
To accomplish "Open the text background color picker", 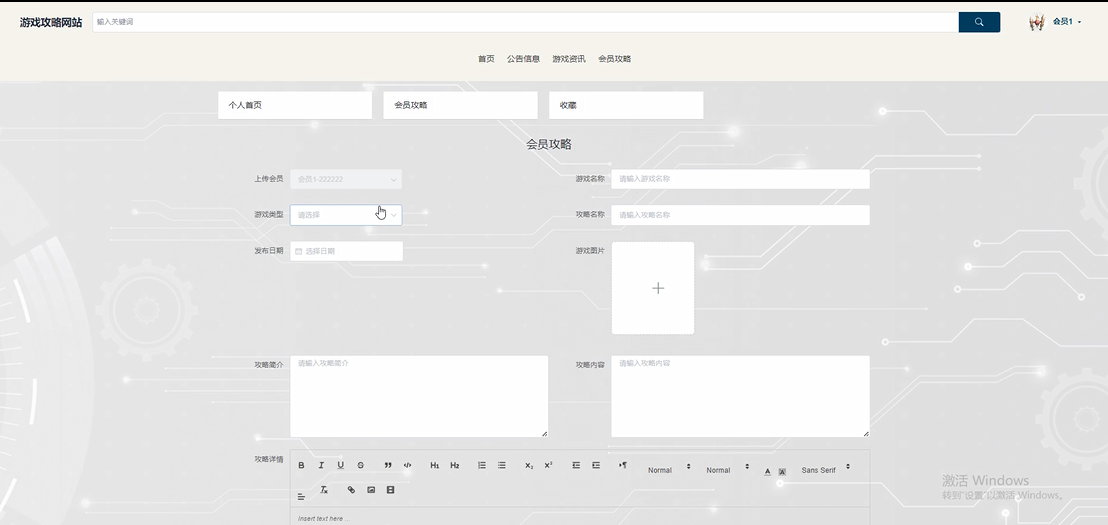I will pos(782,471).
